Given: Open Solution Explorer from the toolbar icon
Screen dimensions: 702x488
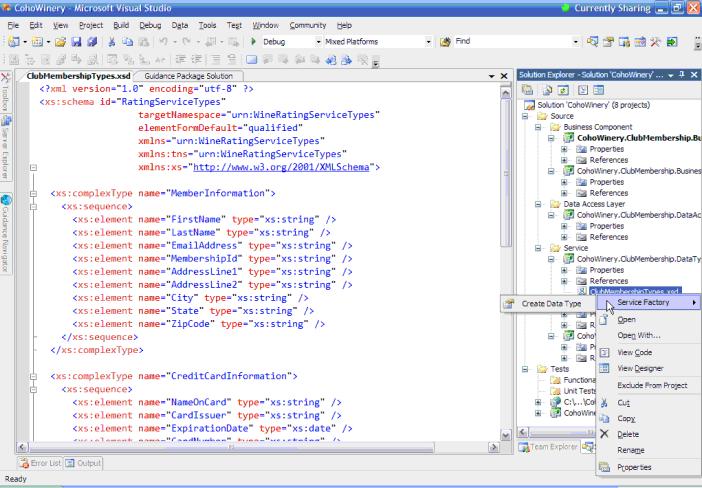Looking at the screenshot, I should point(592,42).
